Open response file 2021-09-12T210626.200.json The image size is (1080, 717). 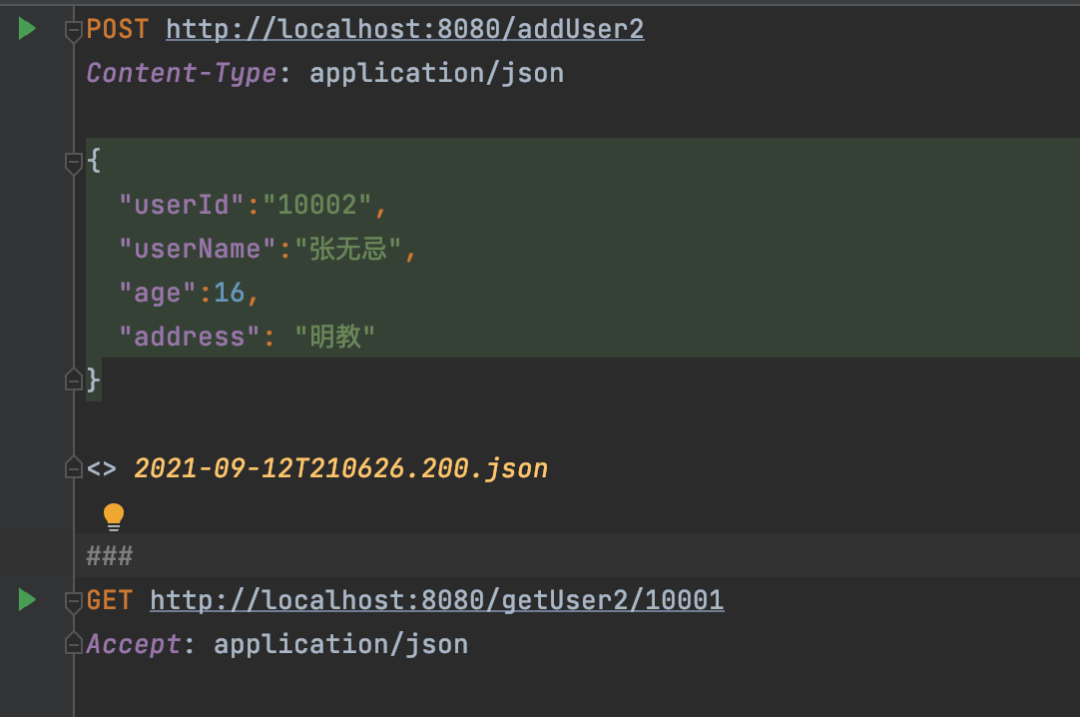[341, 468]
